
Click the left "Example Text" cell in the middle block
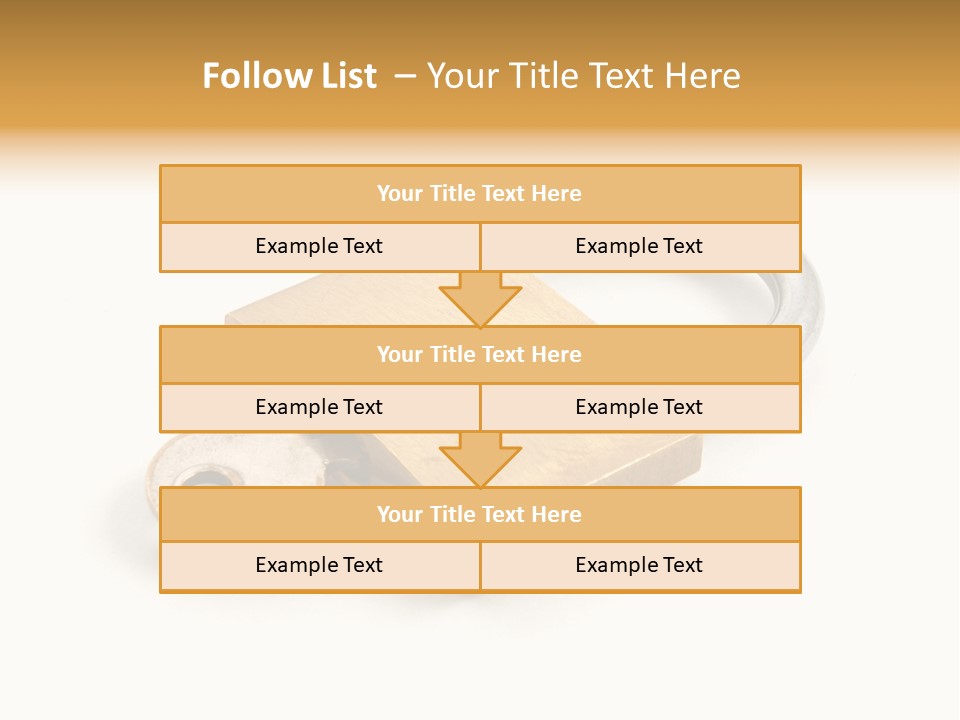319,408
